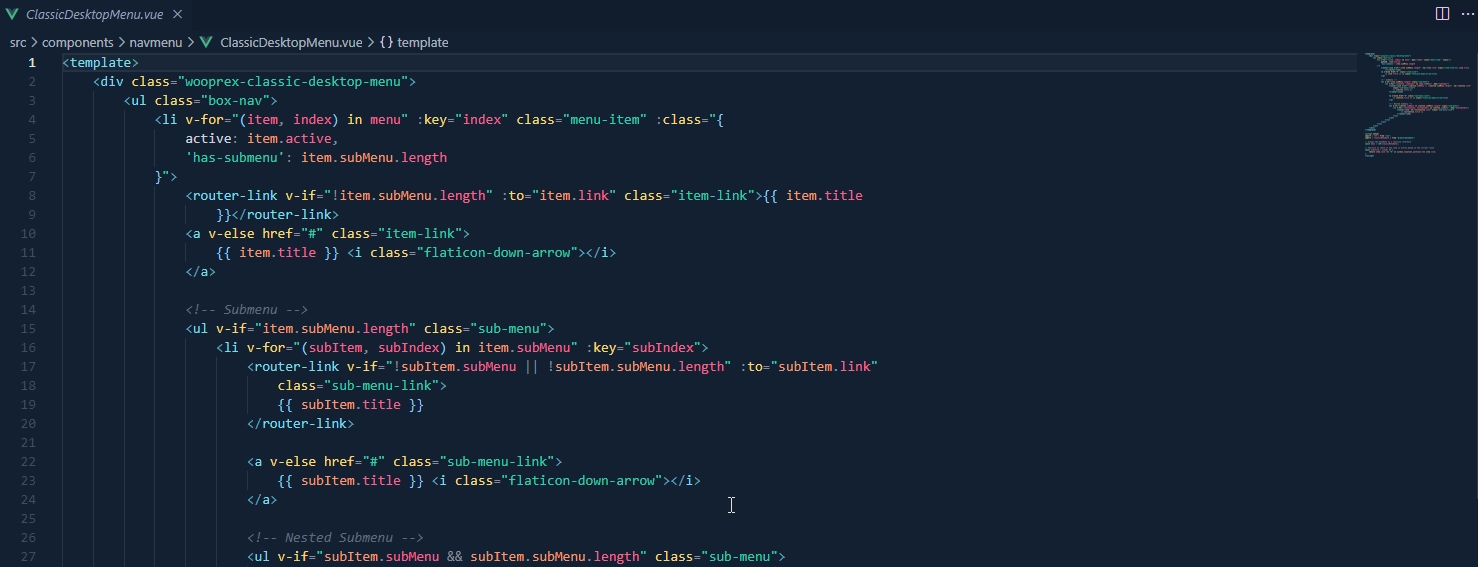Close the ClassicDesktopMenu.vue tab
Image resolution: width=1478 pixels, height=567 pixels.
point(177,15)
